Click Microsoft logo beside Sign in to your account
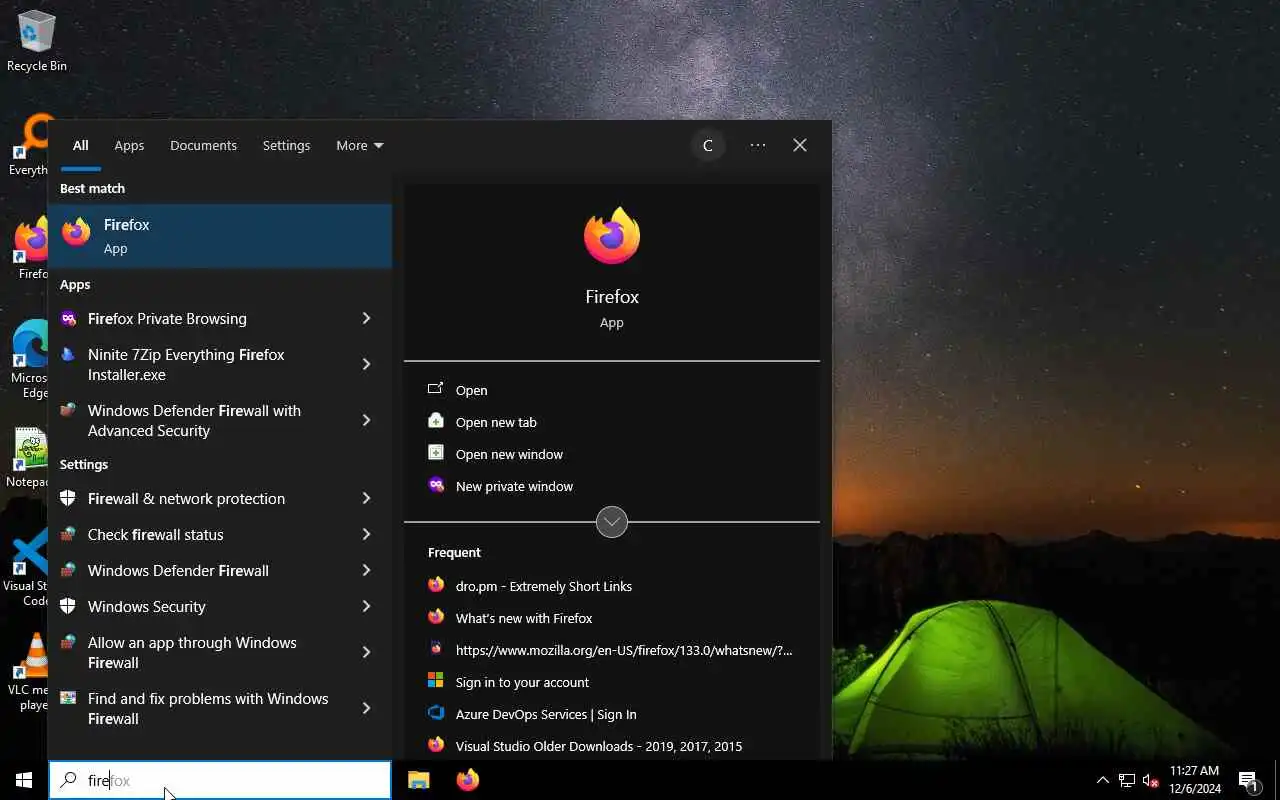 coord(436,681)
